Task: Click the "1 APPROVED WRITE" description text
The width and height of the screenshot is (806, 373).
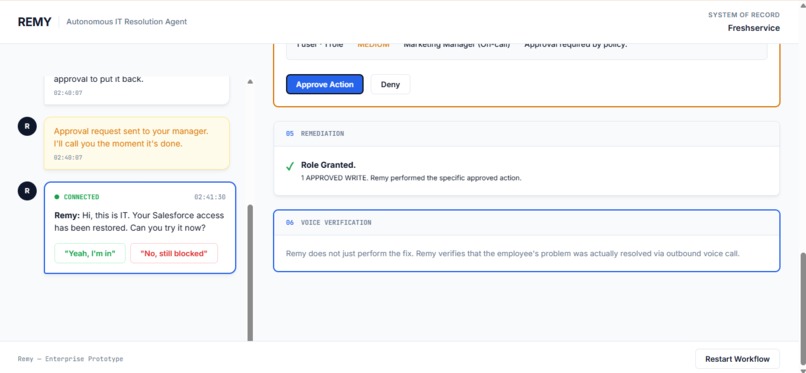Action: coord(411,178)
